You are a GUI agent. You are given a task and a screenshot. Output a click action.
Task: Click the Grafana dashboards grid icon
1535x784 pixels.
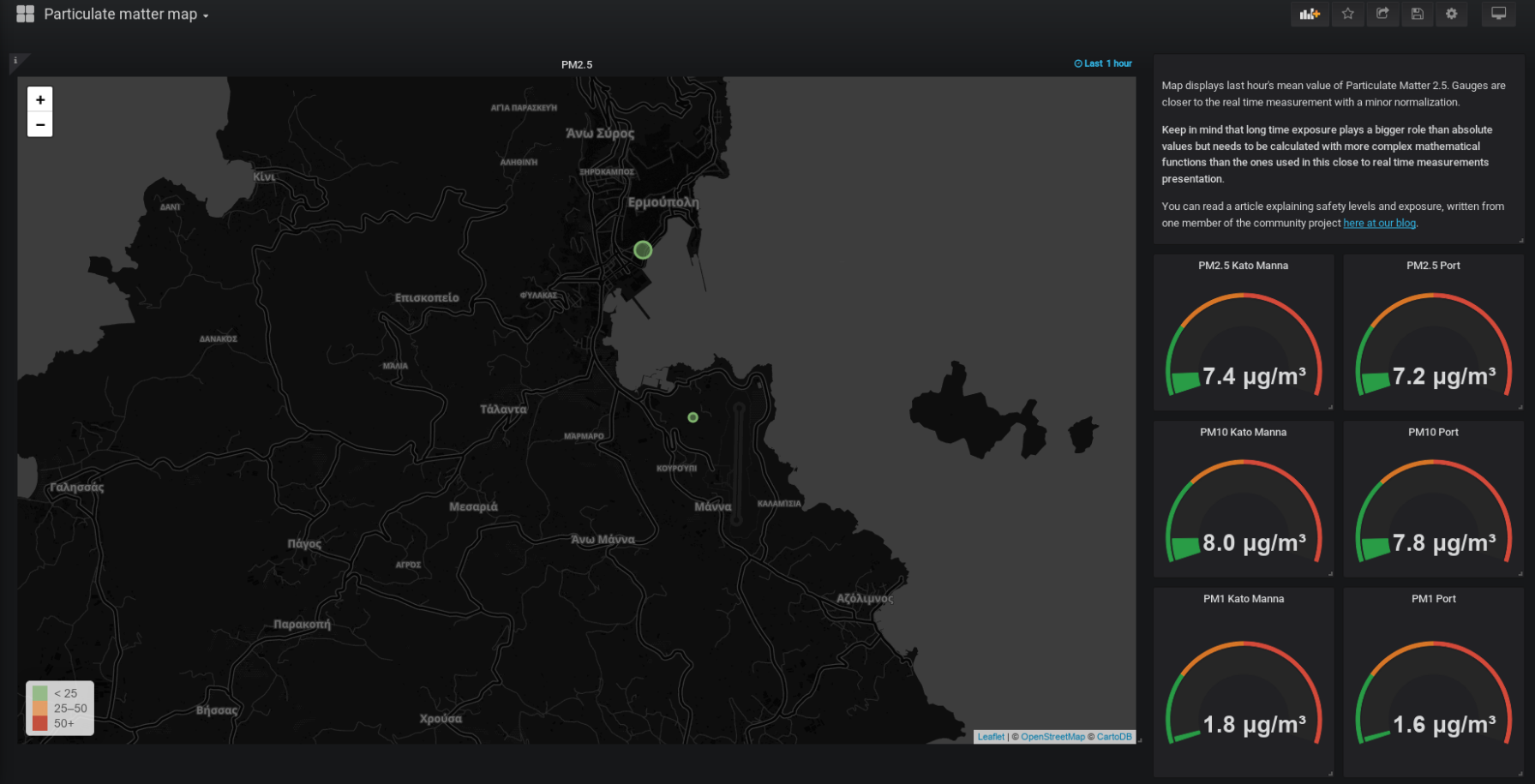point(25,14)
